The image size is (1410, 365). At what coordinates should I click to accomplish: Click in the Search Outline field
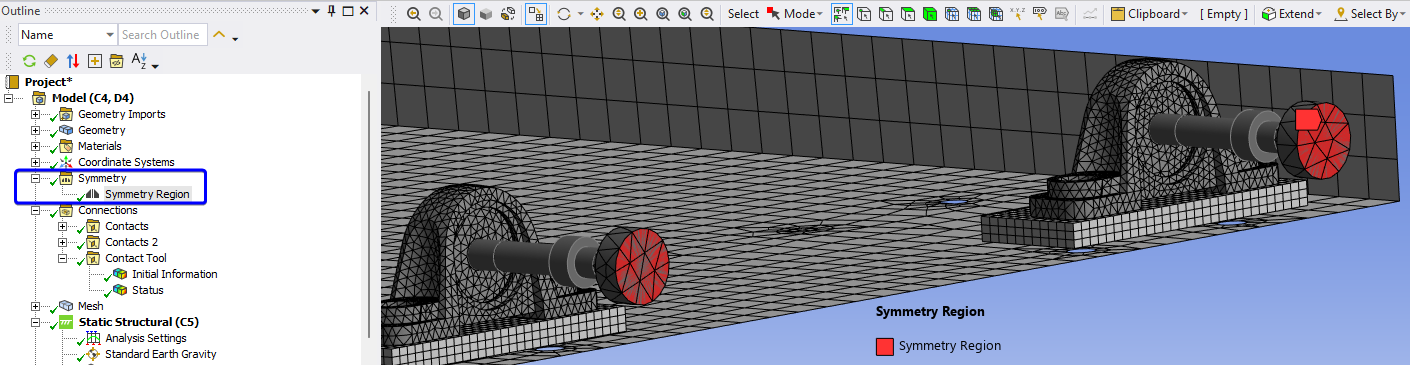click(163, 35)
